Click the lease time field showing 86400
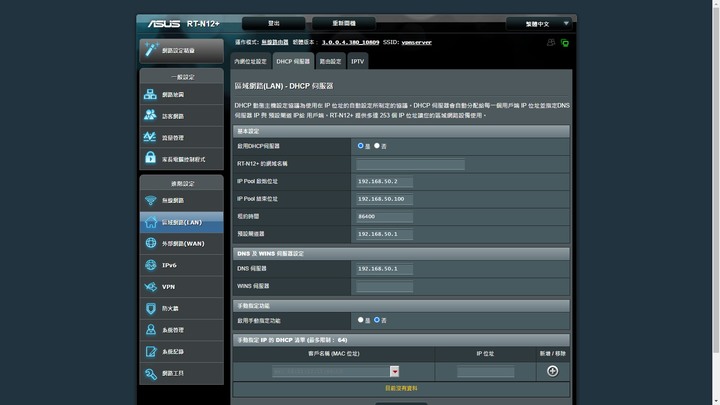 [x=384, y=216]
